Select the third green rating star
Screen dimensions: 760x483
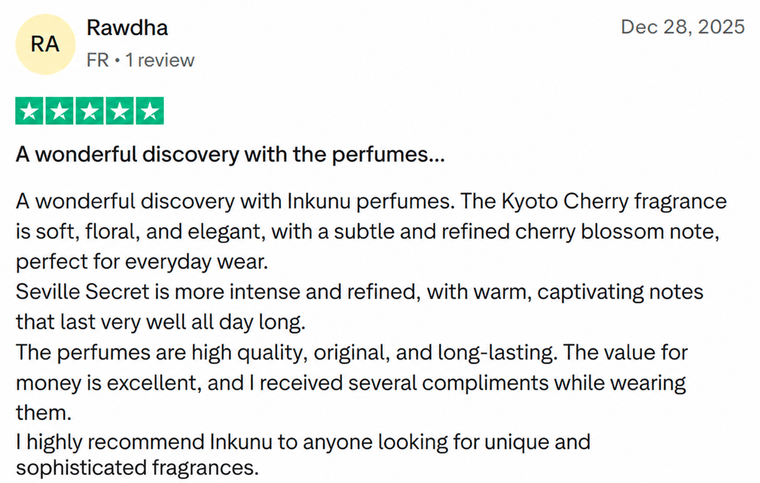(x=90, y=111)
